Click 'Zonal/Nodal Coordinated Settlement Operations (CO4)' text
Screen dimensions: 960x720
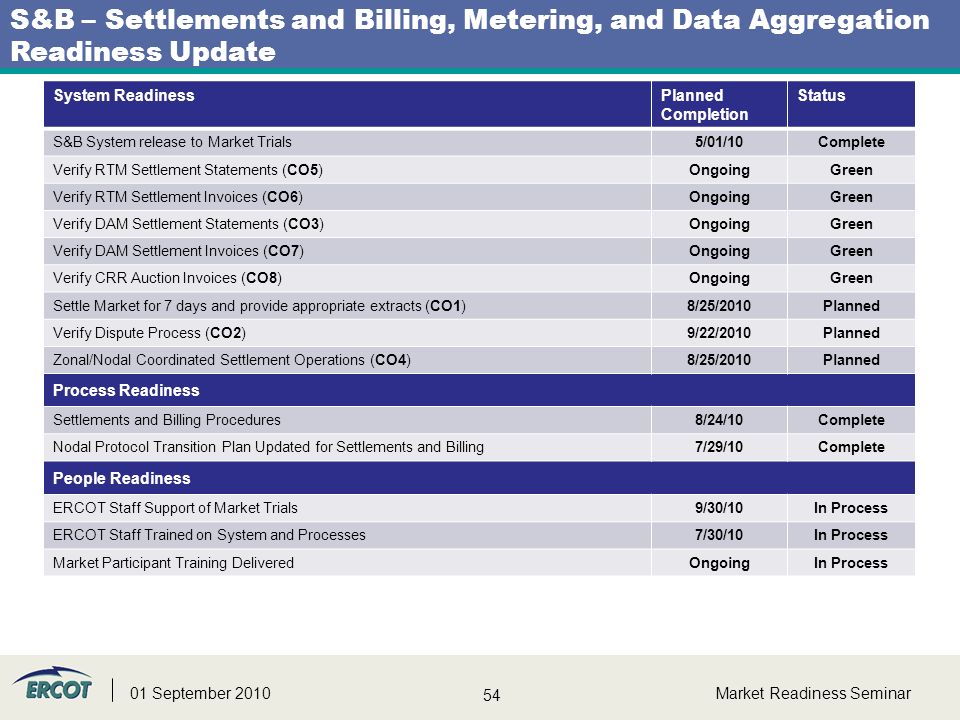click(x=231, y=359)
